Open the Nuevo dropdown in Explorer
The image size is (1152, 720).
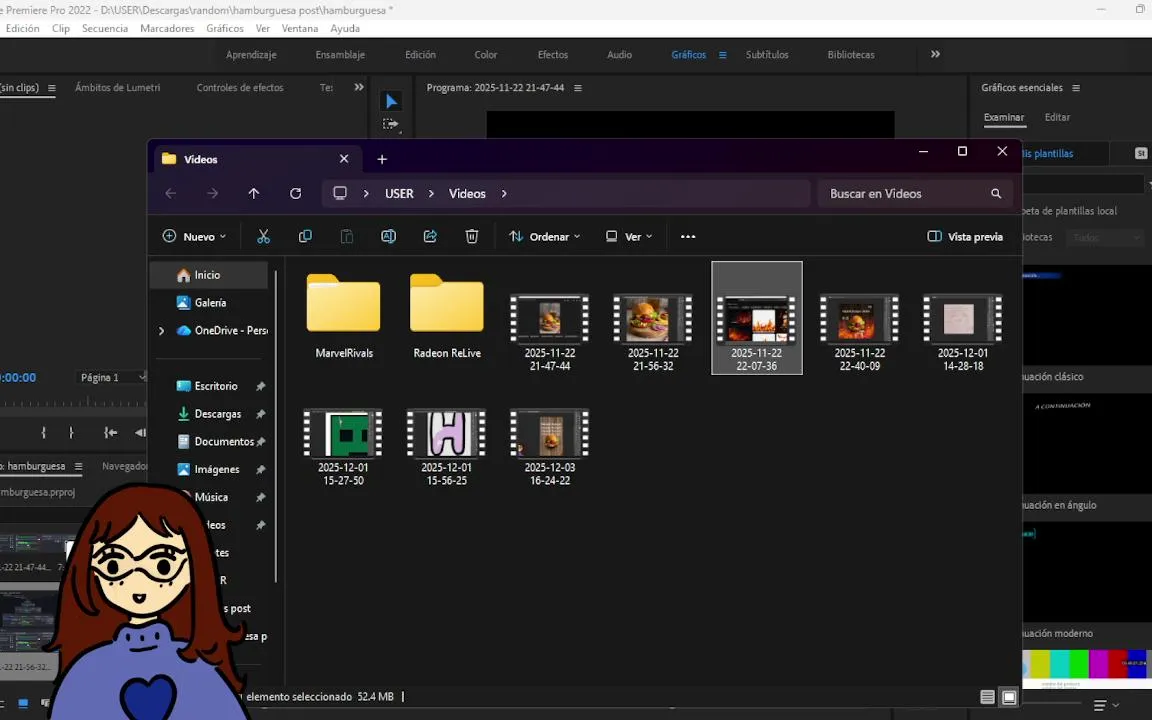point(195,237)
